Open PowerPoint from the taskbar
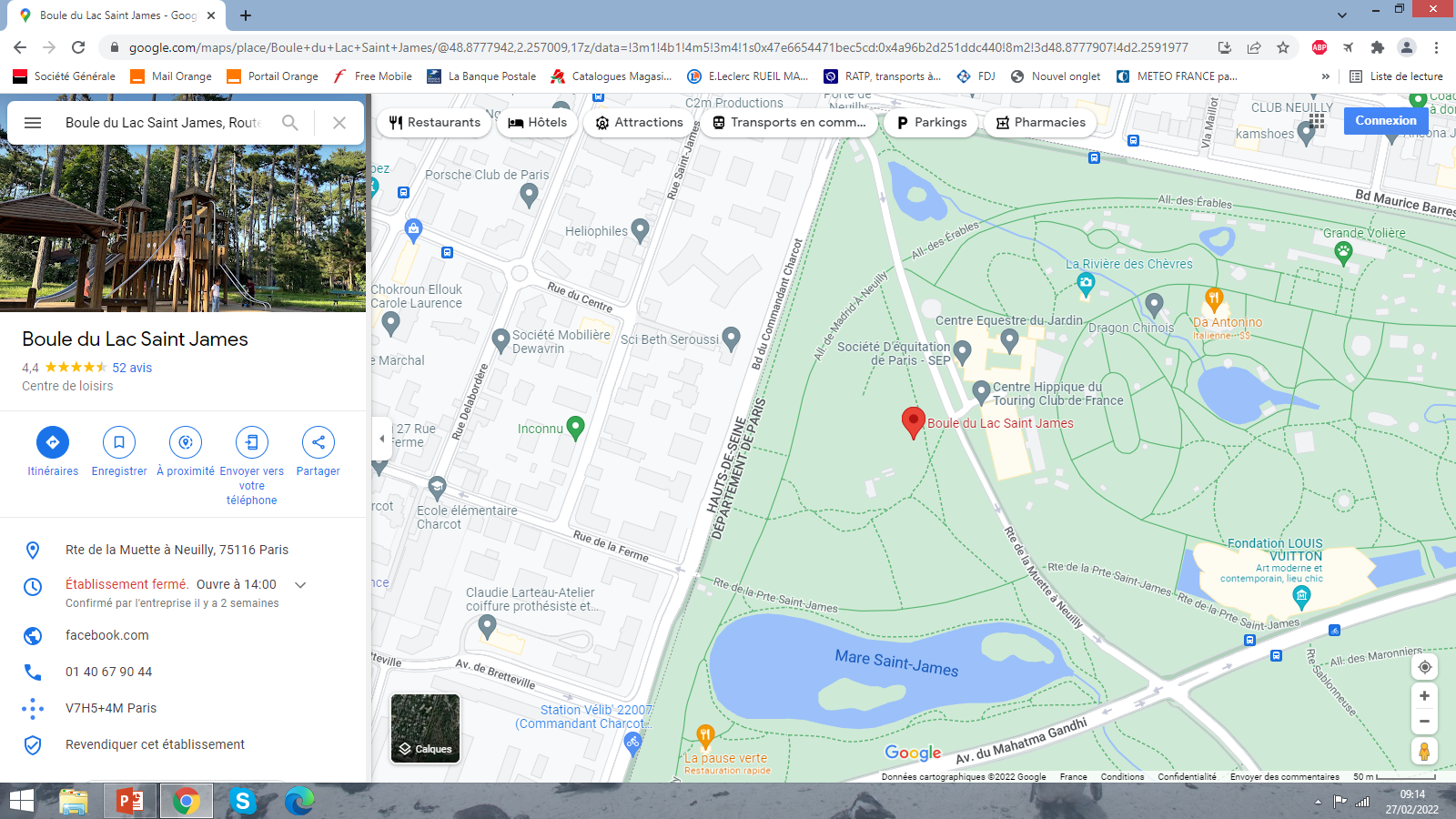This screenshot has width=1456, height=819. [x=130, y=801]
